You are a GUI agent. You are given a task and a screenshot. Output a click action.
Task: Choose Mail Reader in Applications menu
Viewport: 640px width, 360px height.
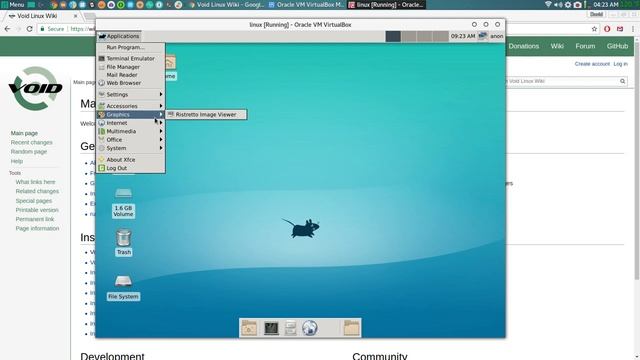[x=131, y=75]
